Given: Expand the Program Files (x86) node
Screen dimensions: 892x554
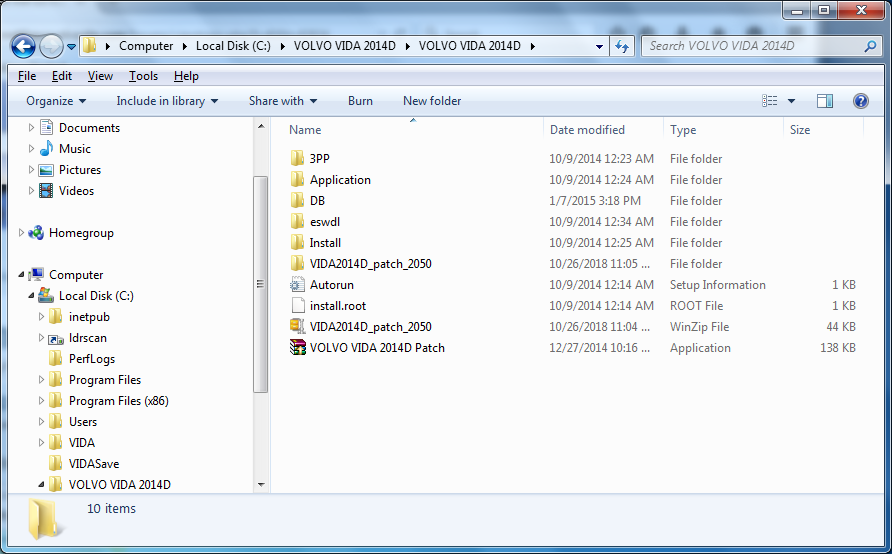Looking at the screenshot, I should [41, 400].
